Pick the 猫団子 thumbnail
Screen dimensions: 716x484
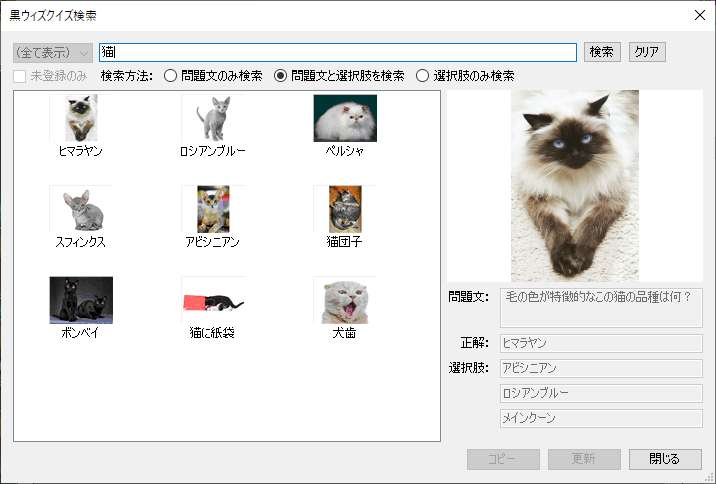pyautogui.click(x=344, y=209)
